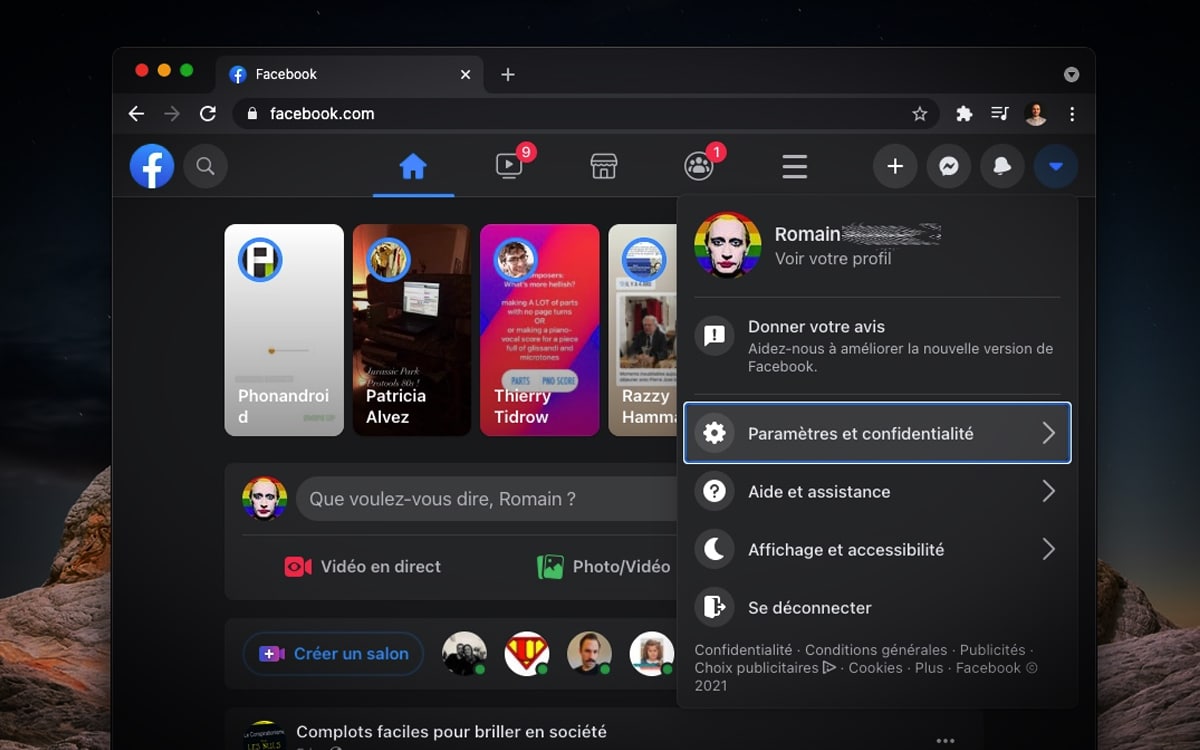Open Romain's profile from menu
The width and height of the screenshot is (1200, 750).
[878, 245]
